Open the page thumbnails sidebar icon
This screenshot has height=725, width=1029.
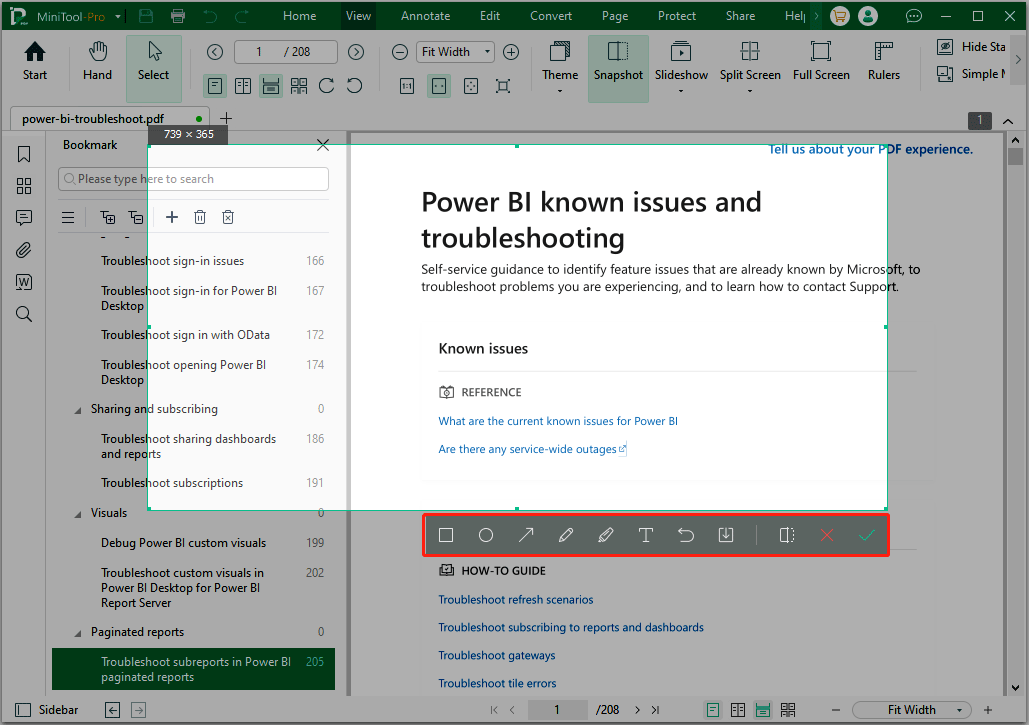(x=24, y=186)
